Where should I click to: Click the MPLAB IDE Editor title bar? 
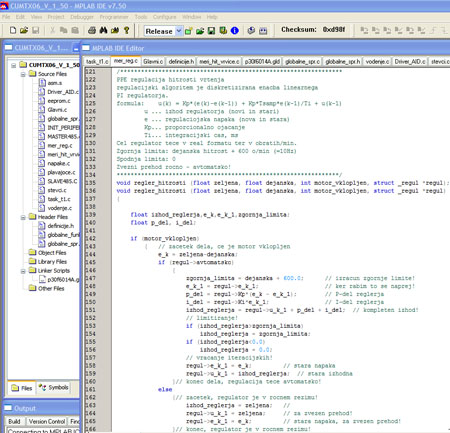coord(266,48)
